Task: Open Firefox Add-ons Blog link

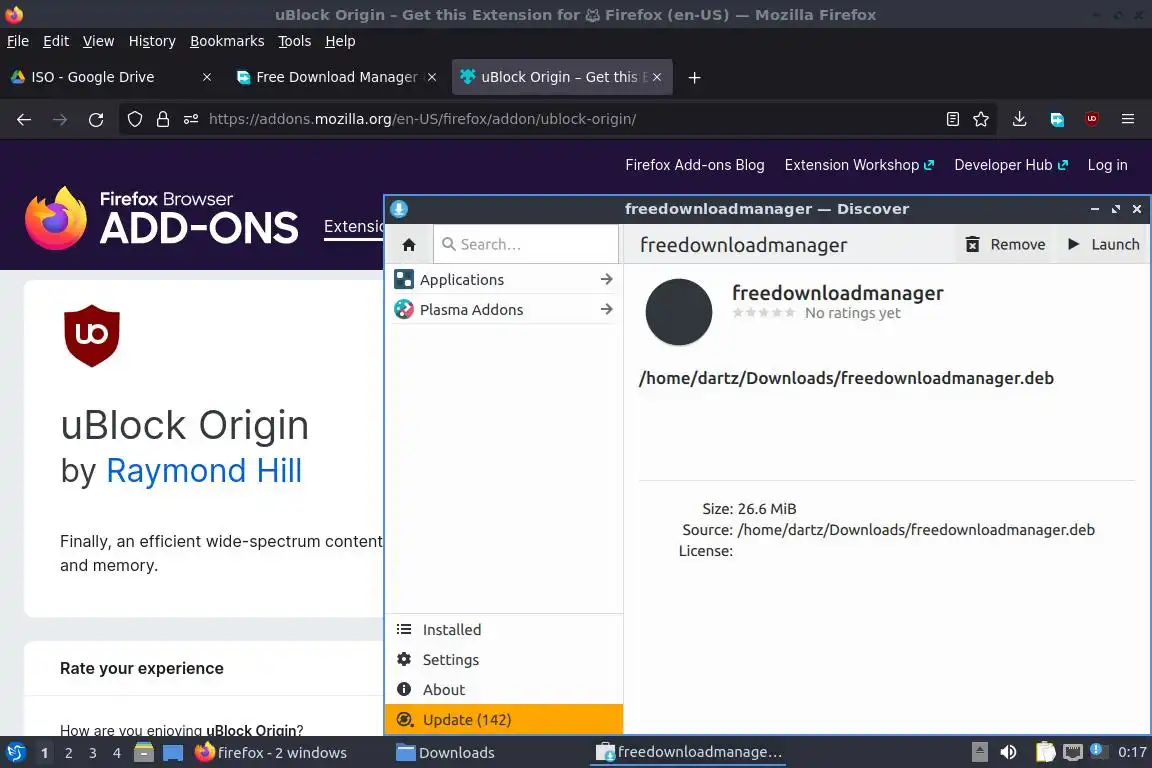Action: [695, 165]
